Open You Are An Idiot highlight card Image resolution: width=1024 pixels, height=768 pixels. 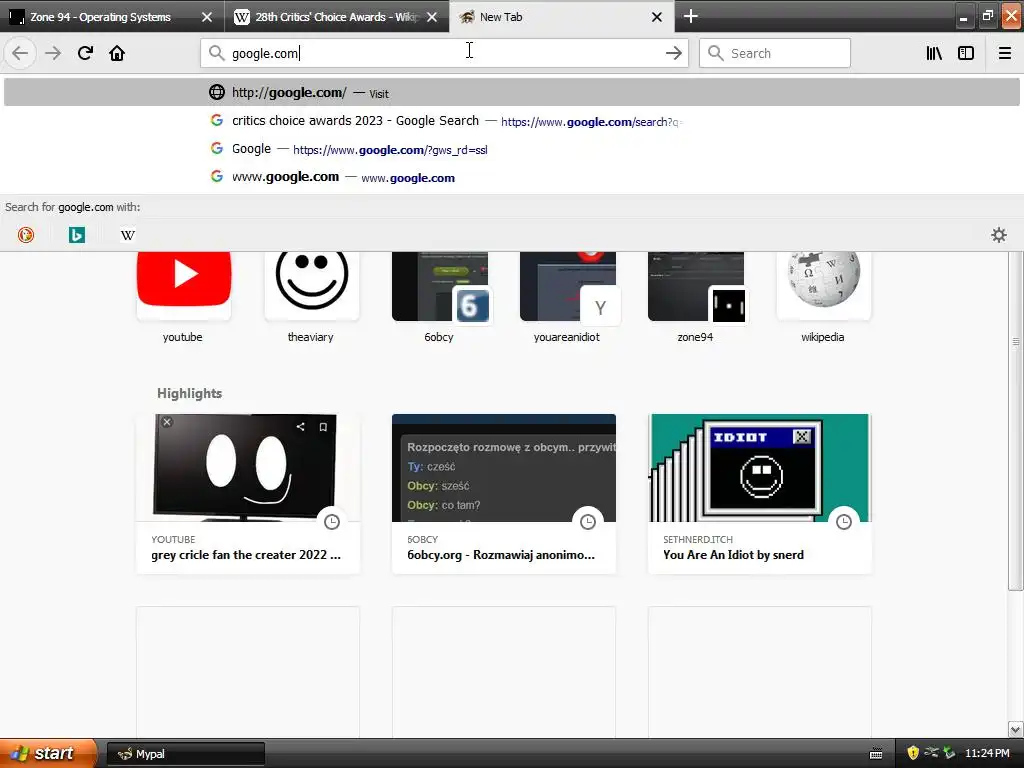(x=760, y=494)
